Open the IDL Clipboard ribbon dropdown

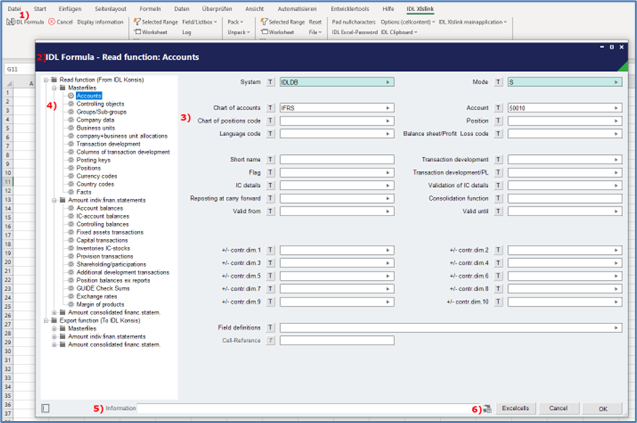coord(399,32)
